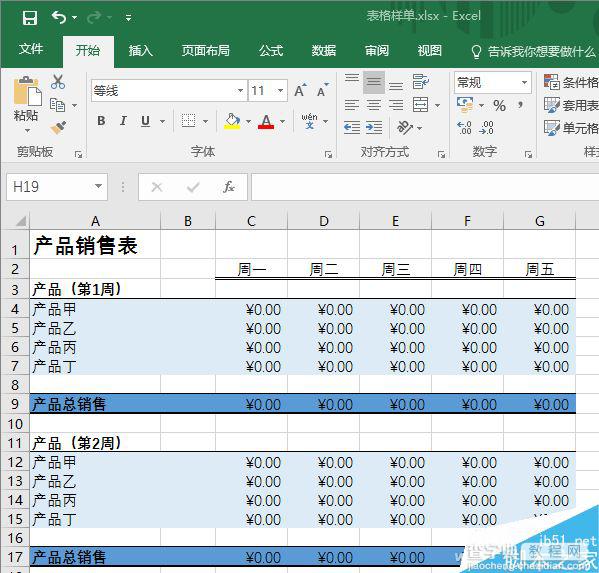
Task: Click the text orientation icon
Action: [405, 127]
